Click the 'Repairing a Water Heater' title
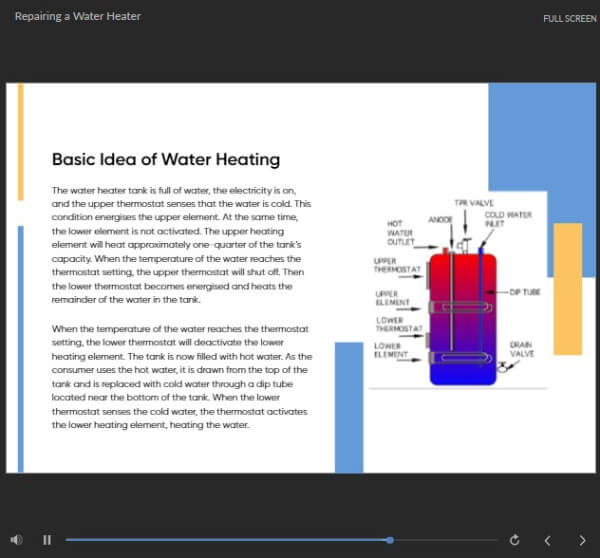 coord(78,17)
